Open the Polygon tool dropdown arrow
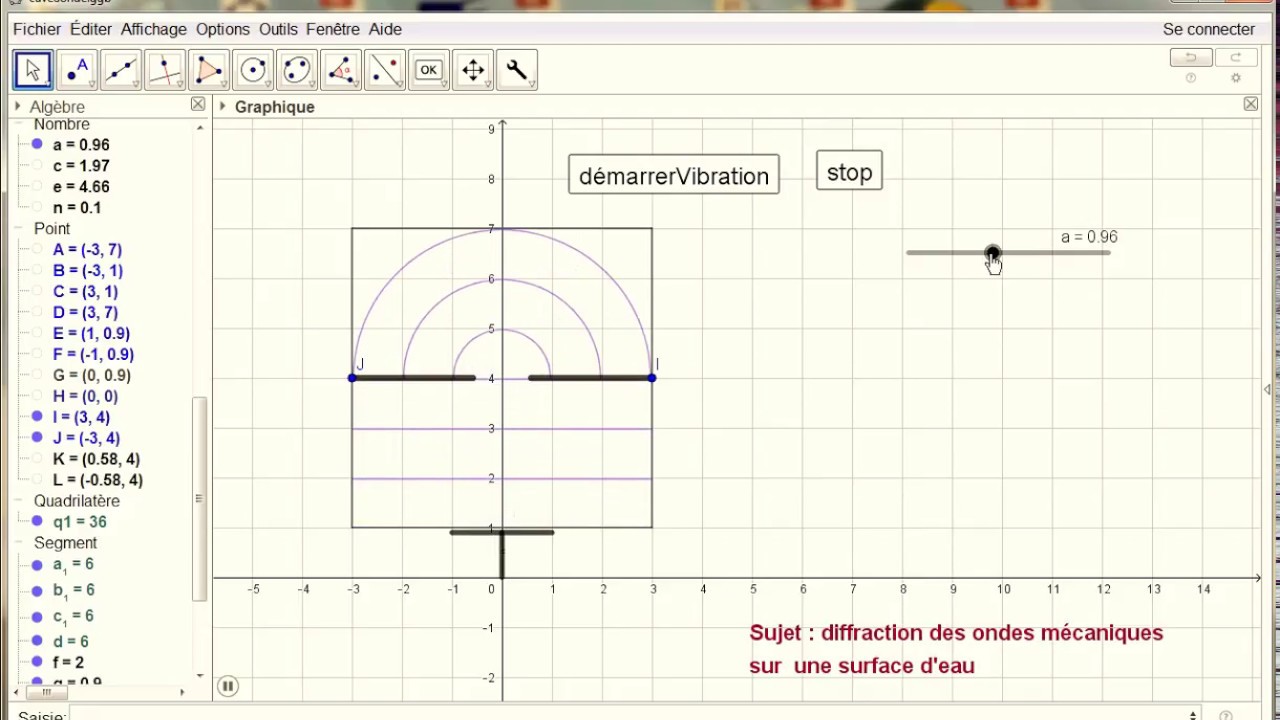 (224, 86)
